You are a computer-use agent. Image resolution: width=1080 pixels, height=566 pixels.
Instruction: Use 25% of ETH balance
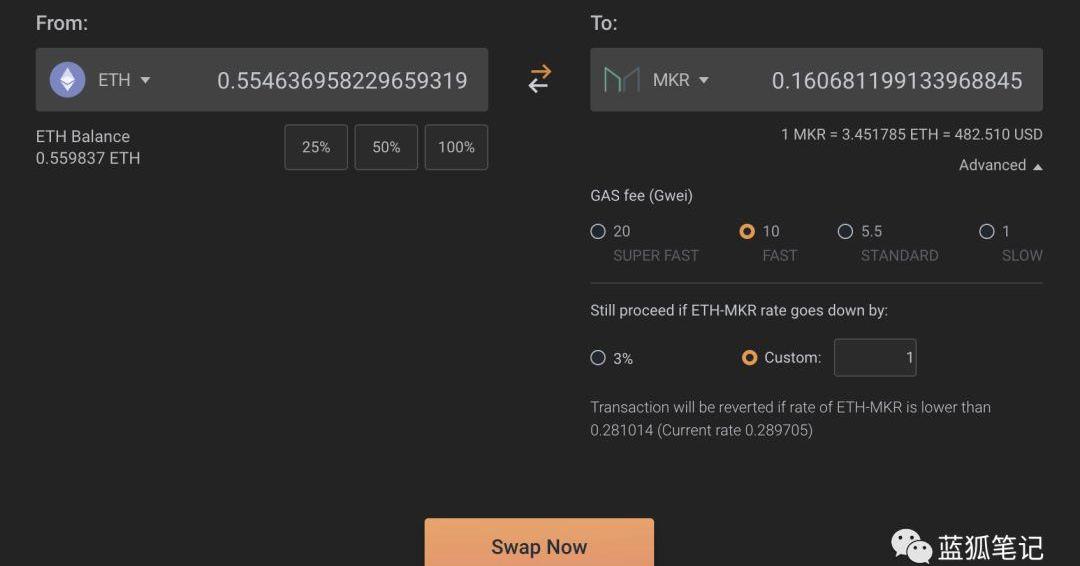click(x=316, y=147)
